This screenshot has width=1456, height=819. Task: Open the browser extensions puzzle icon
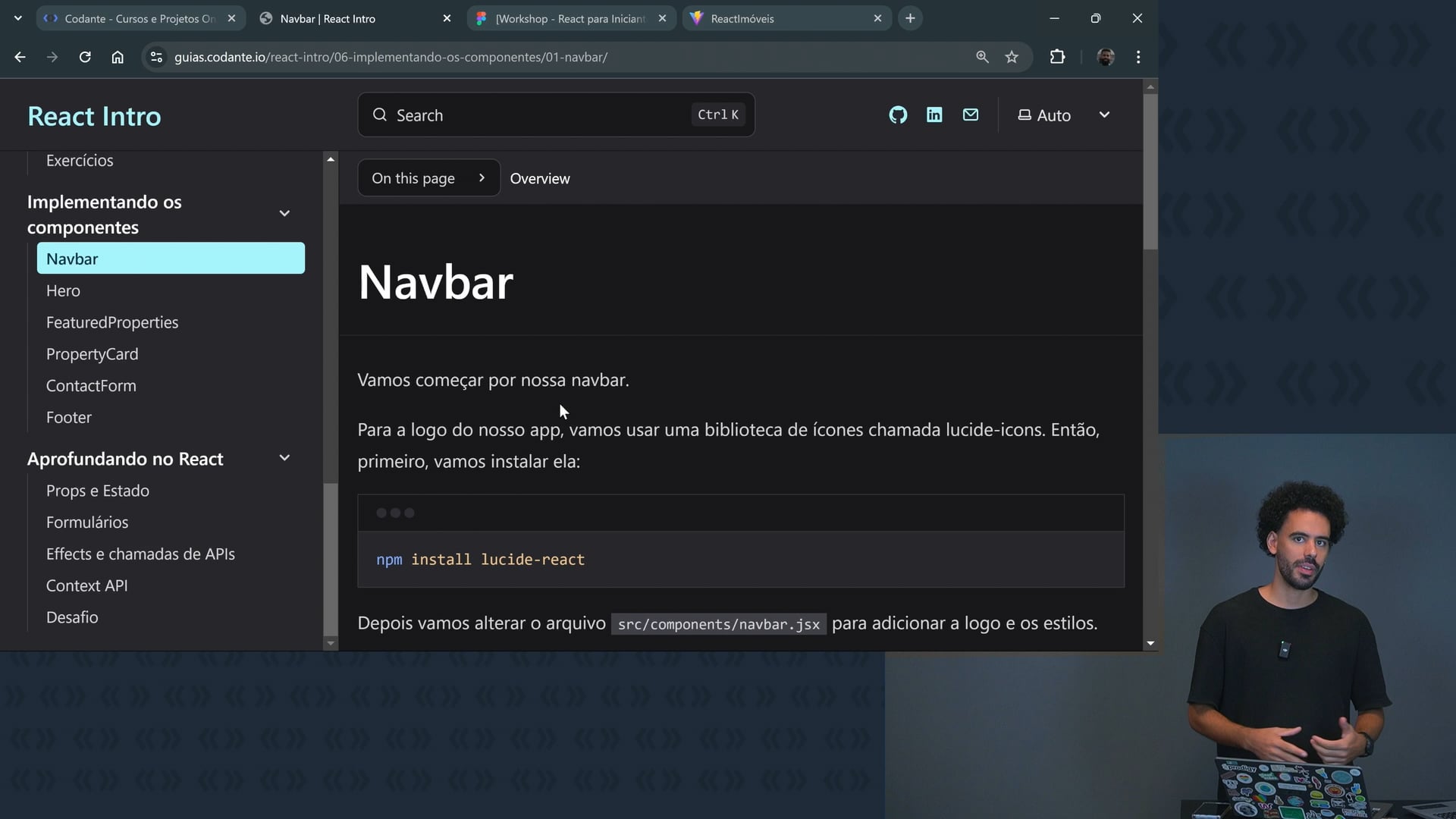pyautogui.click(x=1057, y=57)
